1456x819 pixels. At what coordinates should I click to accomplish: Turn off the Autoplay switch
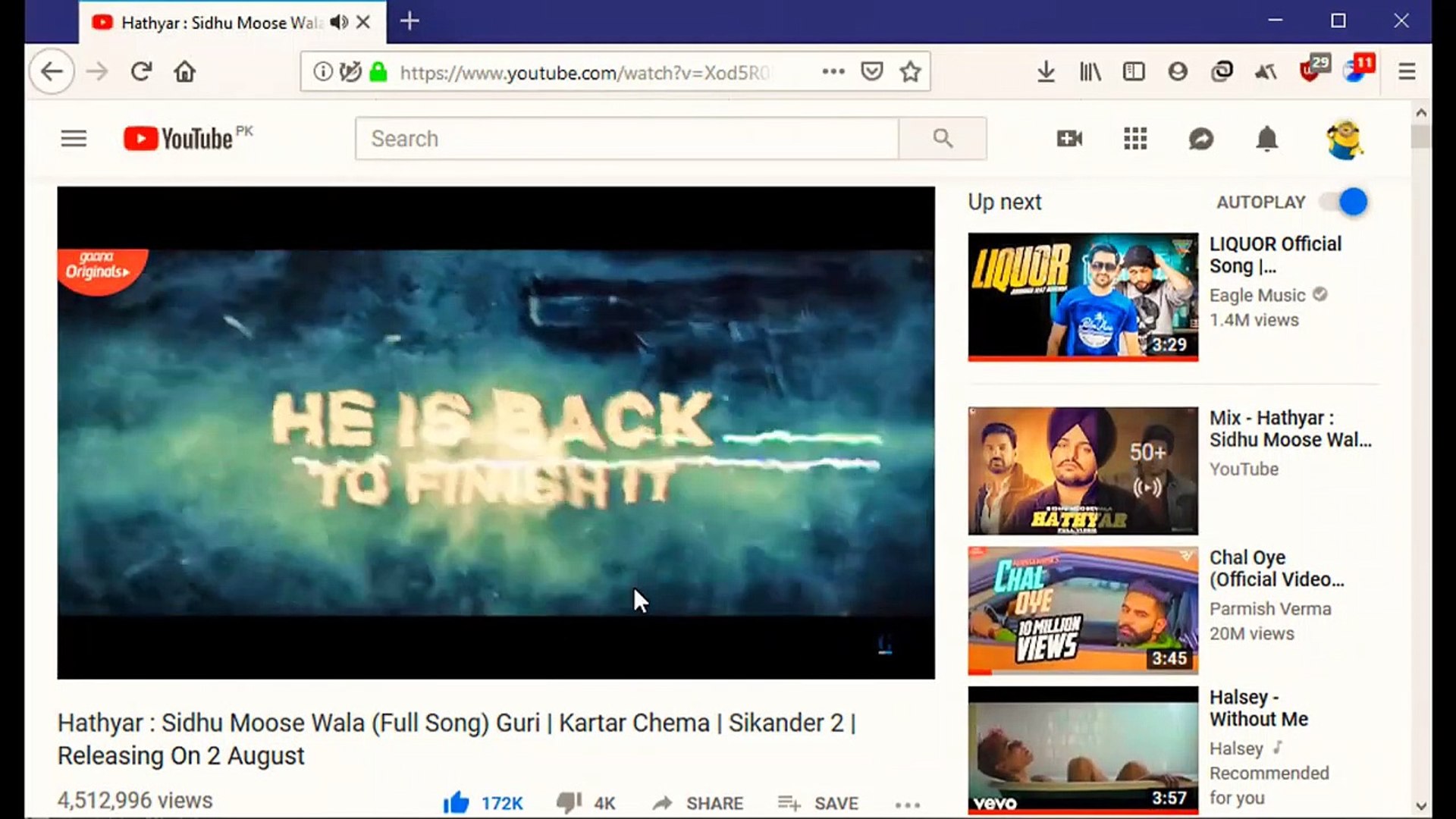click(x=1344, y=202)
